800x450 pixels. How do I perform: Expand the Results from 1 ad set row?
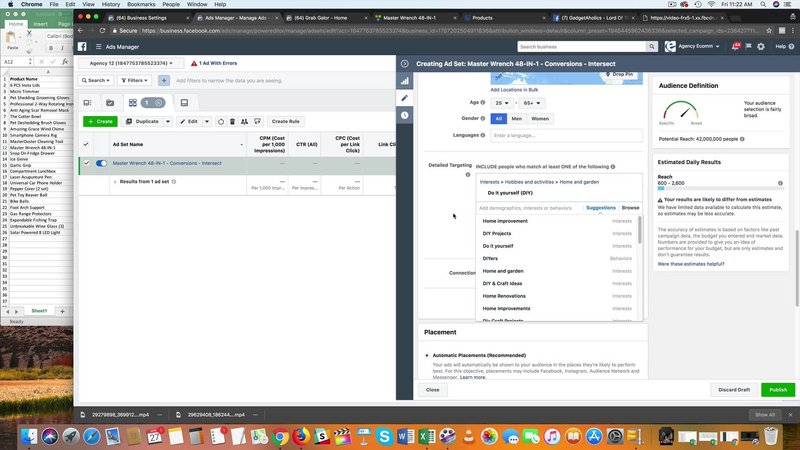point(115,182)
